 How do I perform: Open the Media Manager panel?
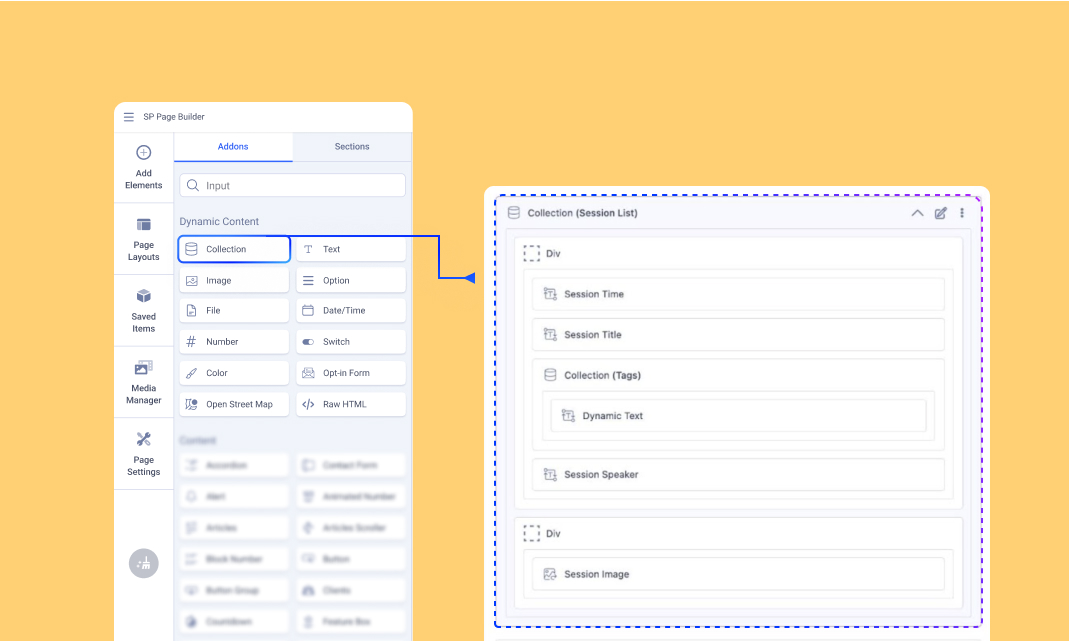pyautogui.click(x=143, y=368)
